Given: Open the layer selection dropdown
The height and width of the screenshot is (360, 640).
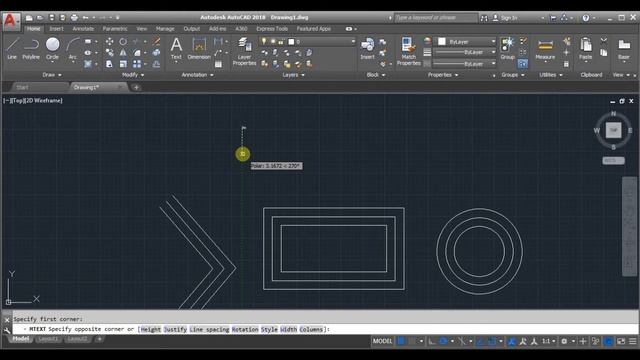Looking at the screenshot, I should coord(308,41).
